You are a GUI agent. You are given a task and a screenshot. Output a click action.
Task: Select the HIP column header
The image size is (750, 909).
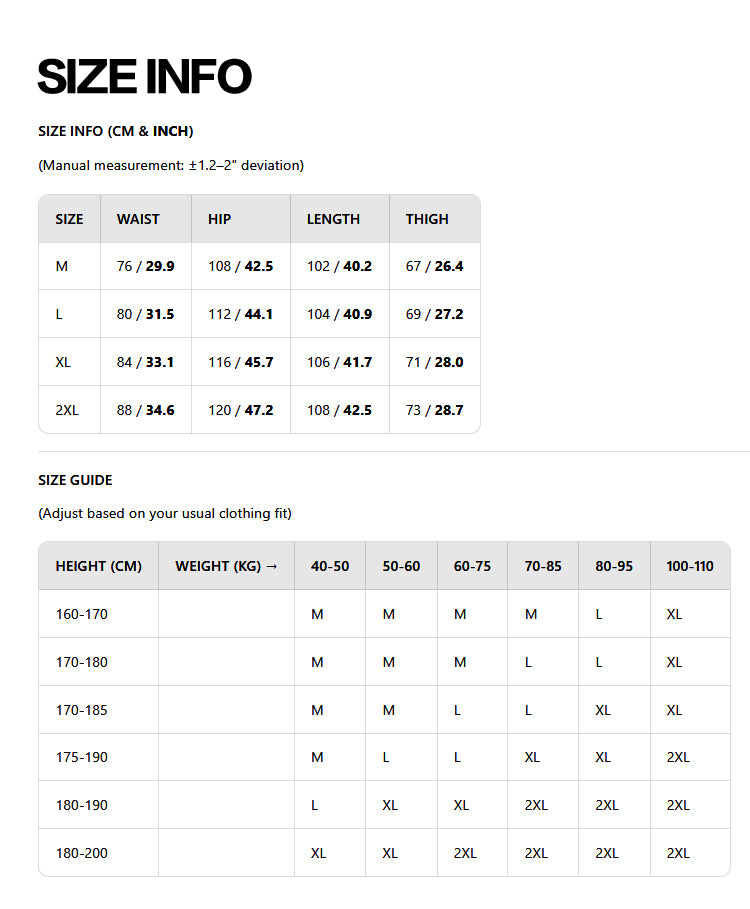click(x=219, y=219)
